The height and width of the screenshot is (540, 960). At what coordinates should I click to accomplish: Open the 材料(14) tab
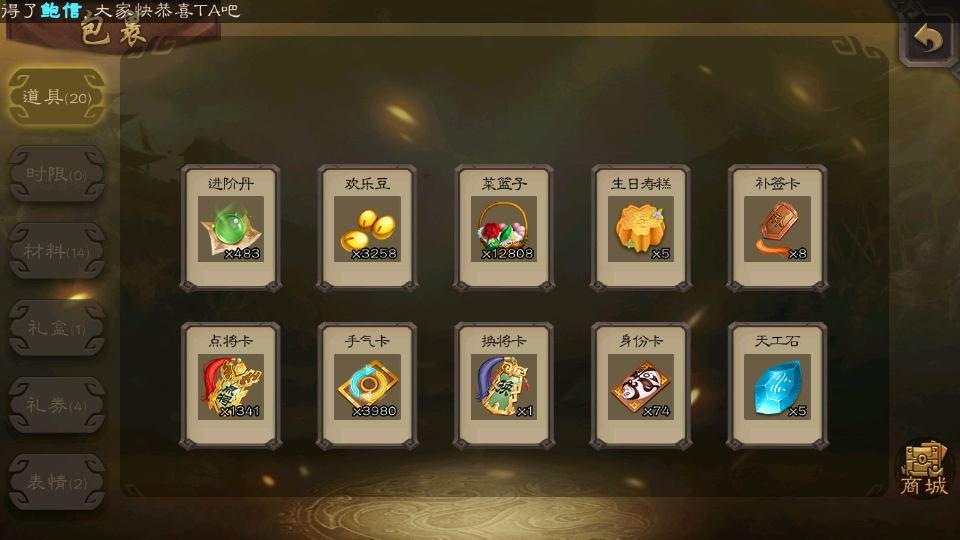(57, 251)
